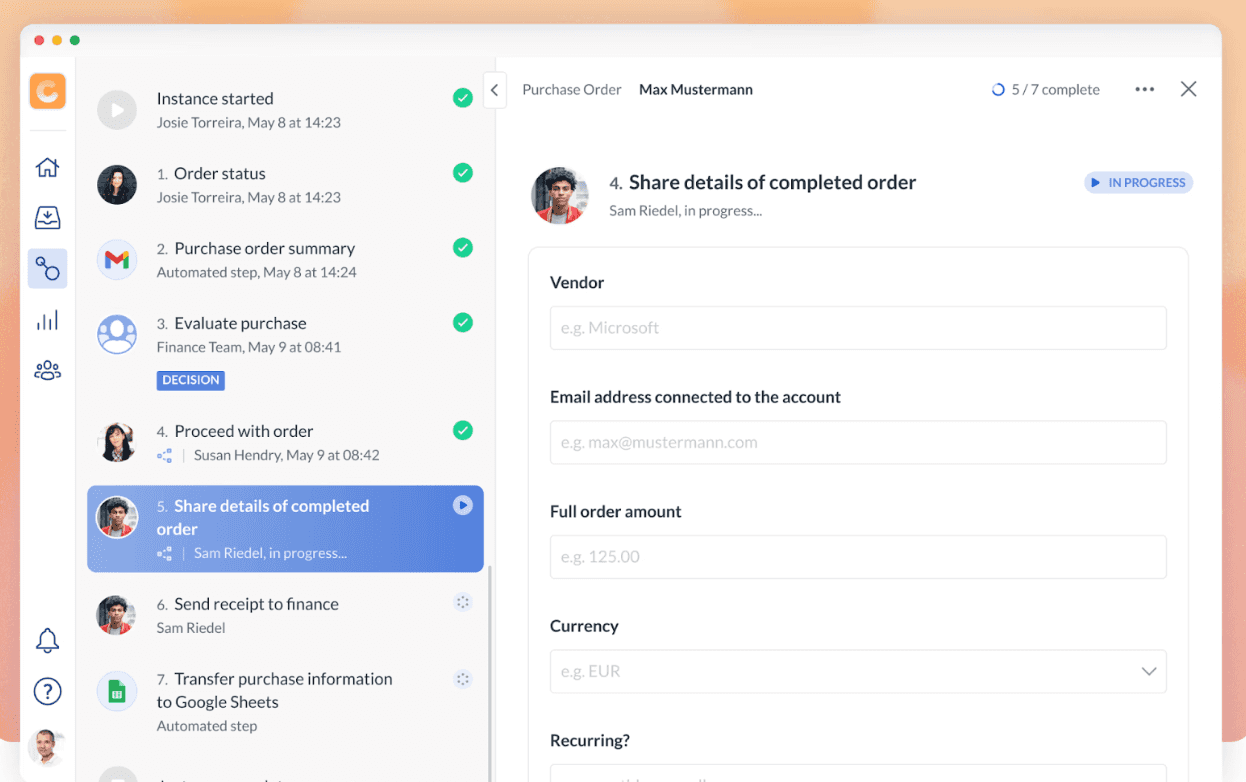Collapse the panel with the left chevron
1246x782 pixels.
494,89
